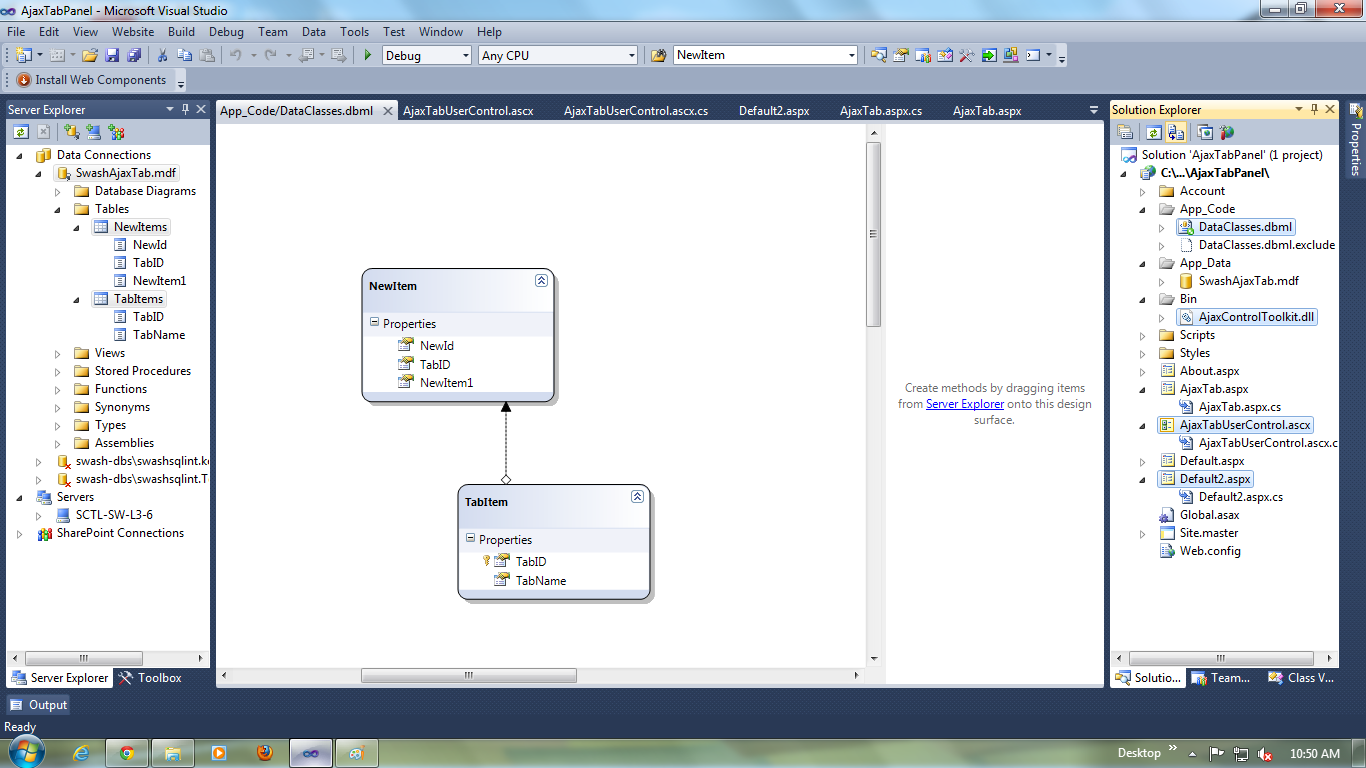
Task: Open the File menu
Action: (x=17, y=32)
